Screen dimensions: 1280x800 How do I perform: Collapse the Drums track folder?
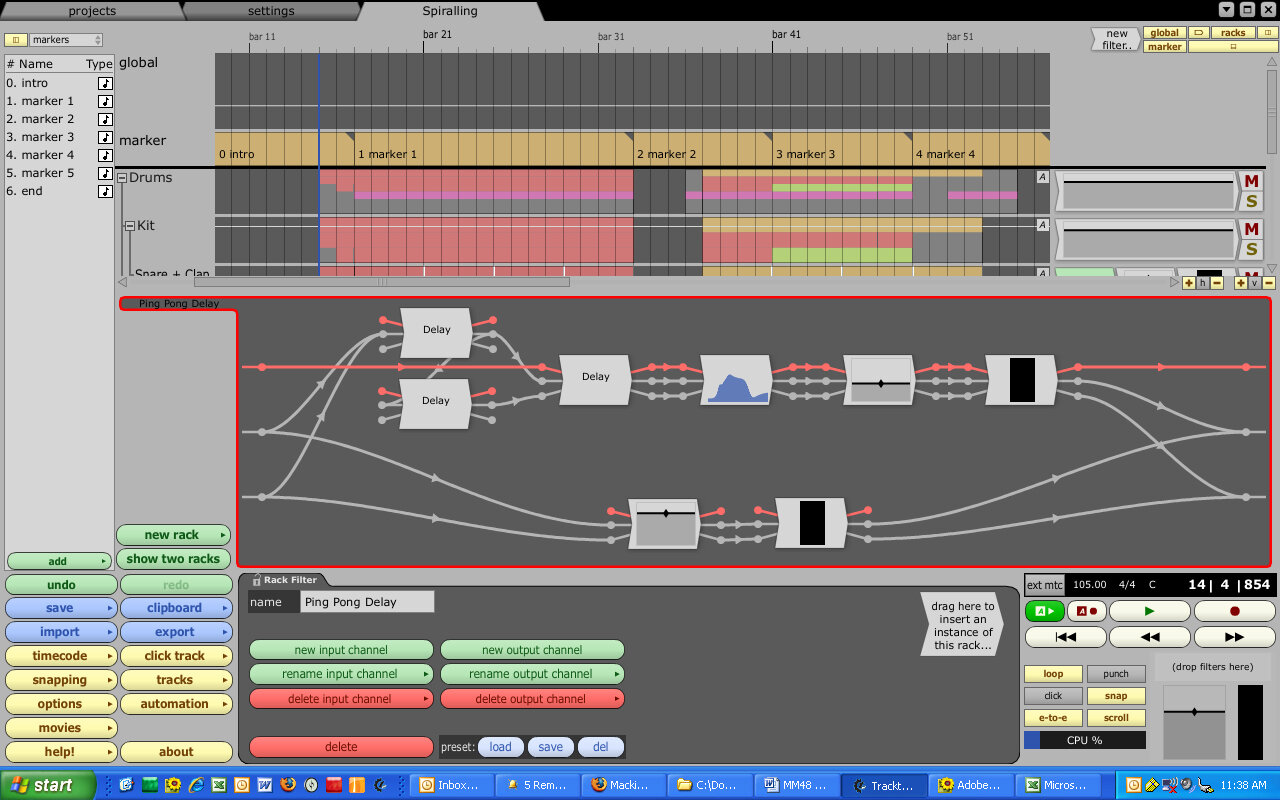coord(122,178)
